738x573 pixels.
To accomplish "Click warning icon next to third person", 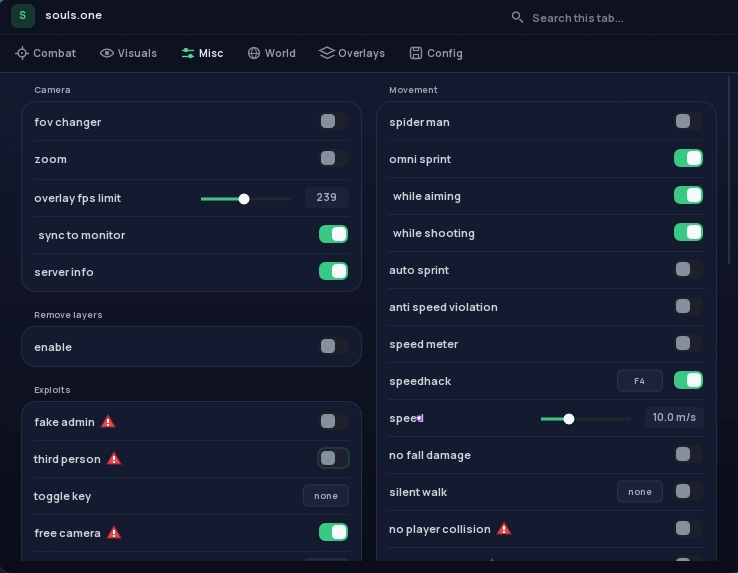I will coord(114,459).
